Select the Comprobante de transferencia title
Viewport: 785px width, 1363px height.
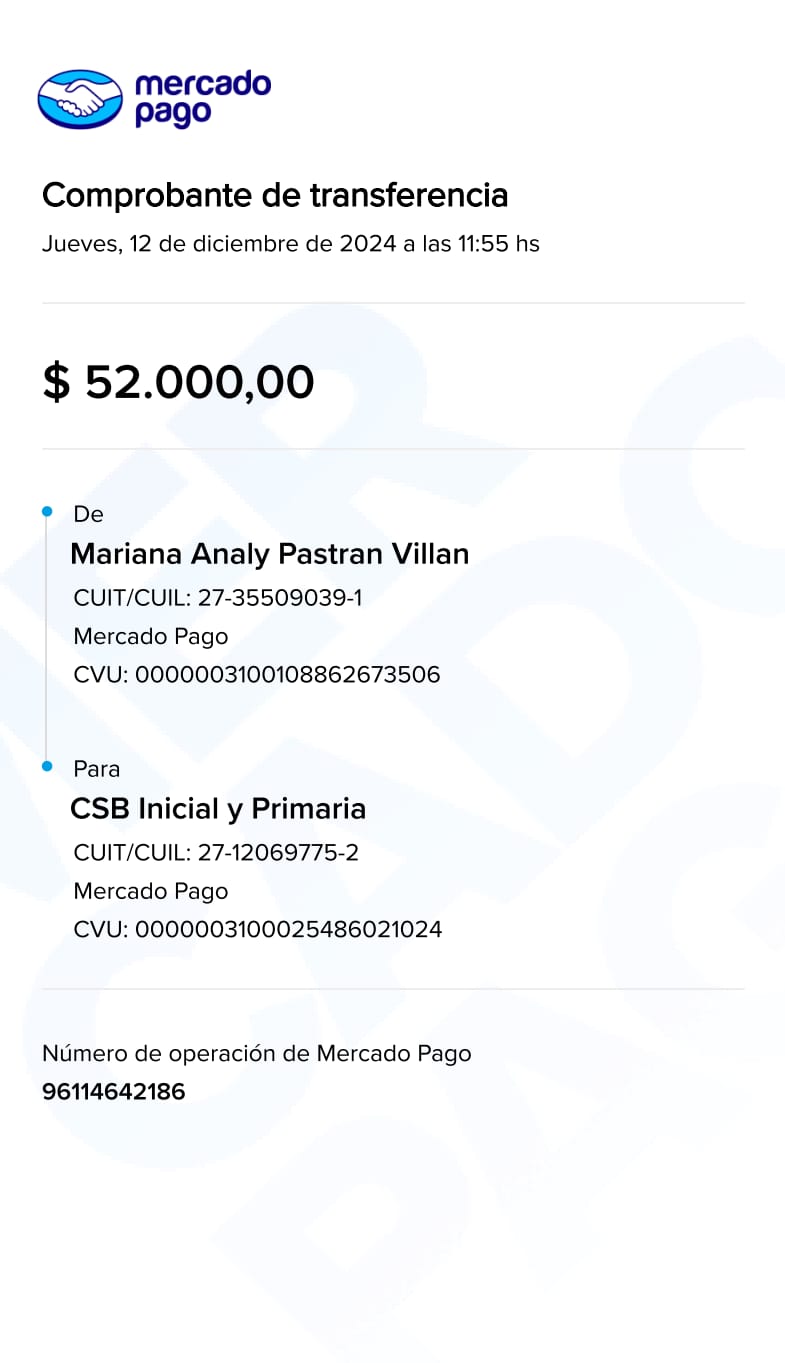point(275,195)
